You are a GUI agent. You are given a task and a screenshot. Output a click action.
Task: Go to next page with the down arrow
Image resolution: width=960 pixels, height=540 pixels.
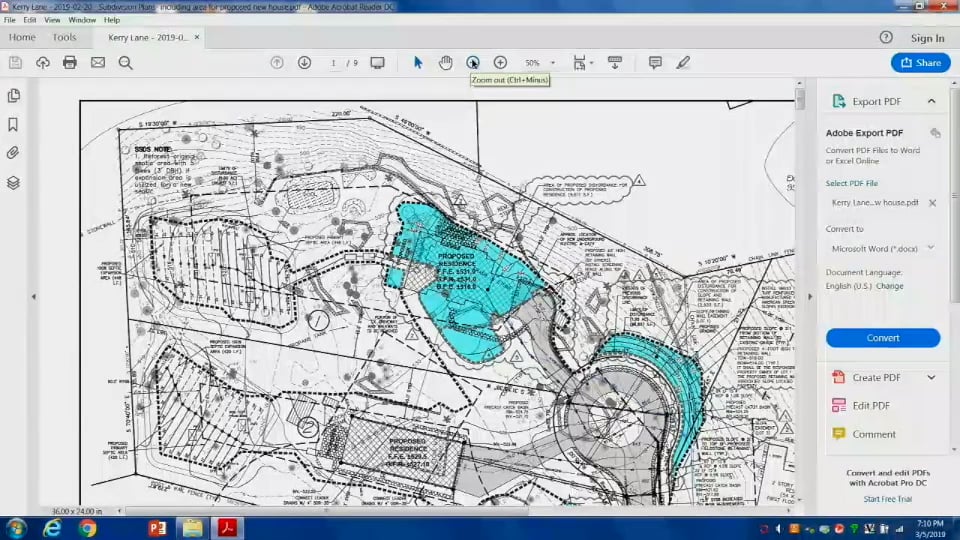(304, 62)
